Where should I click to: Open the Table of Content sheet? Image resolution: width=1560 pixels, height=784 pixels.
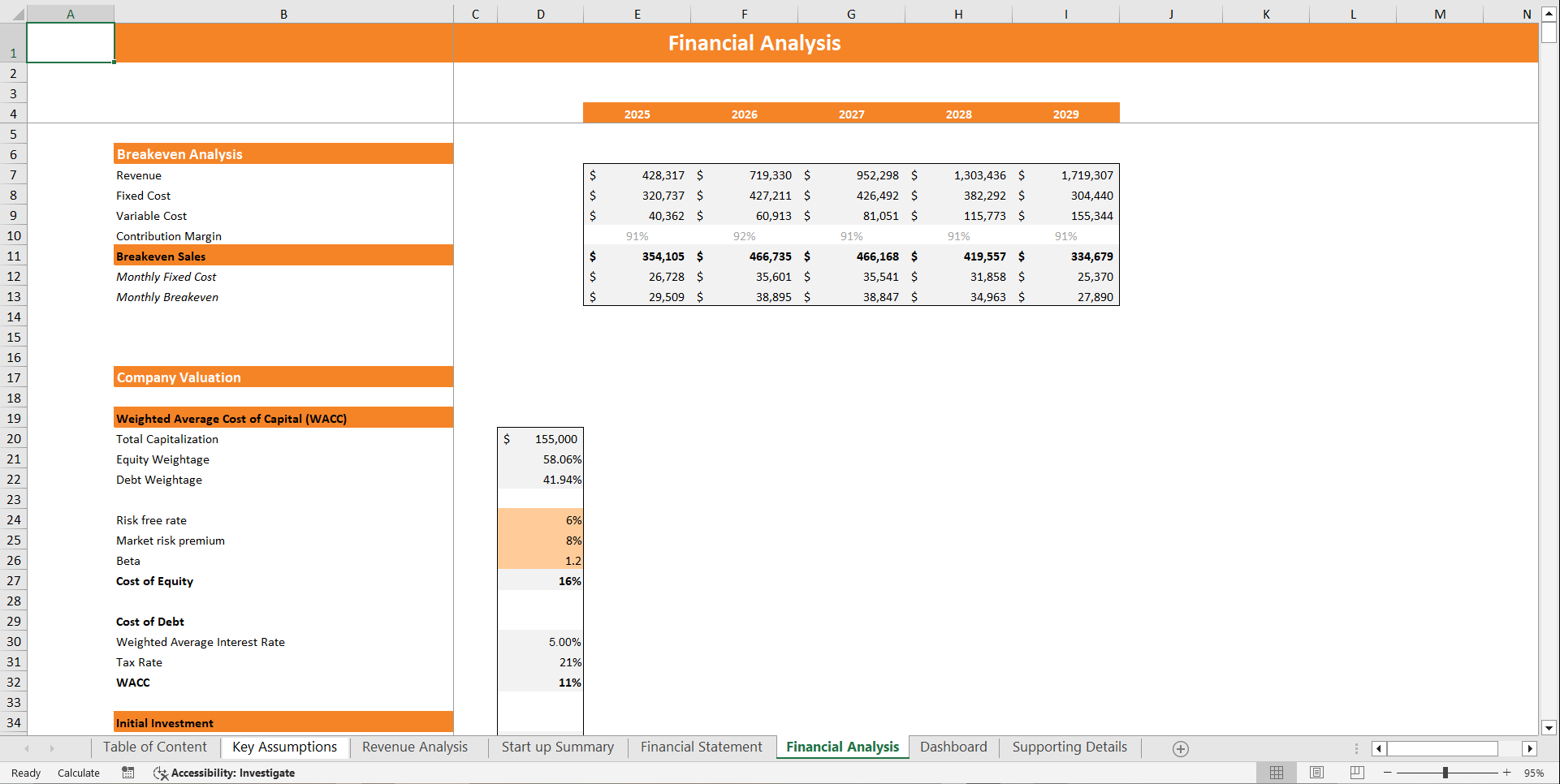click(154, 747)
